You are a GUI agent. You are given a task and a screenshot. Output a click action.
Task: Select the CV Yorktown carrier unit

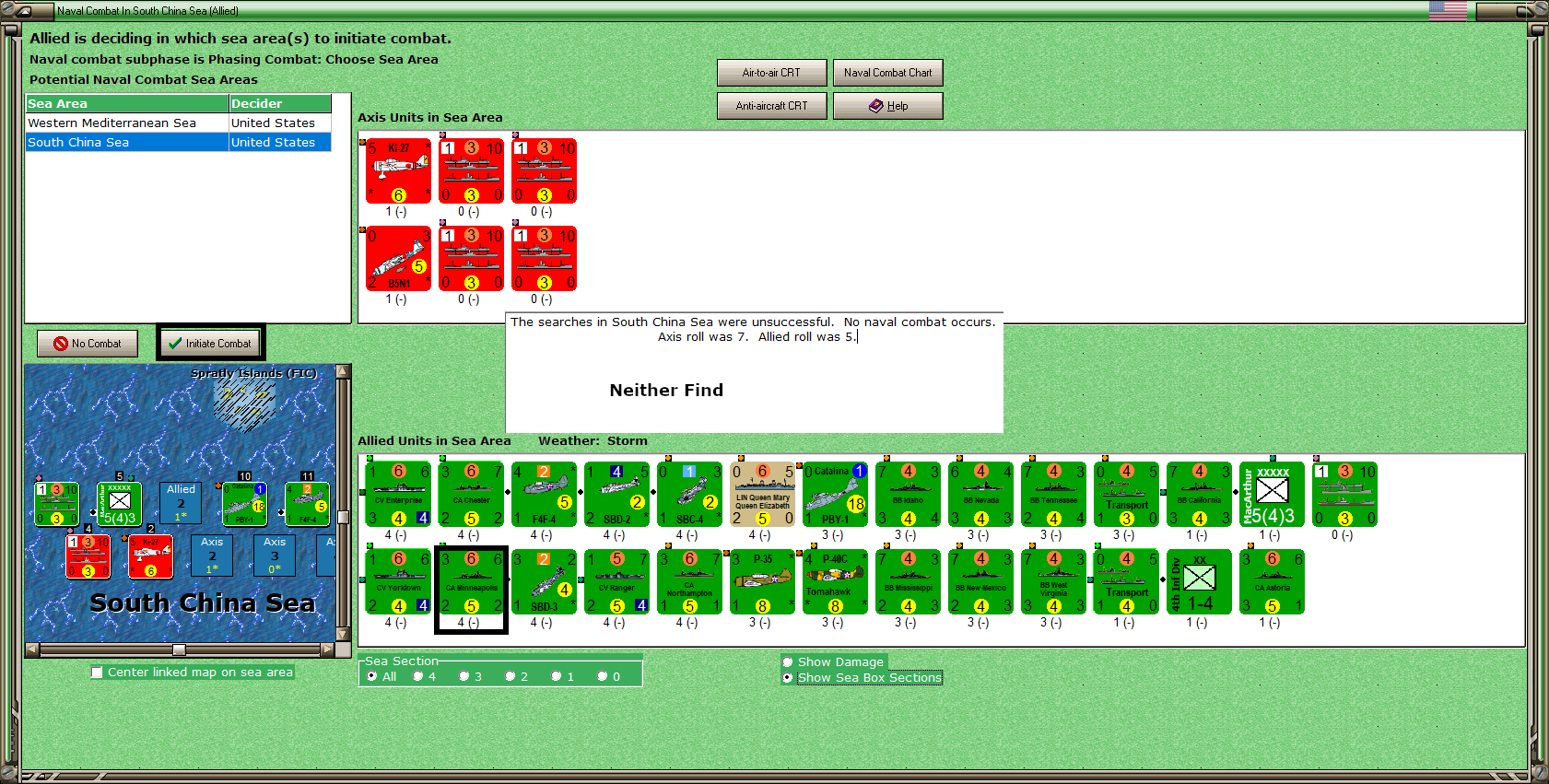[398, 582]
